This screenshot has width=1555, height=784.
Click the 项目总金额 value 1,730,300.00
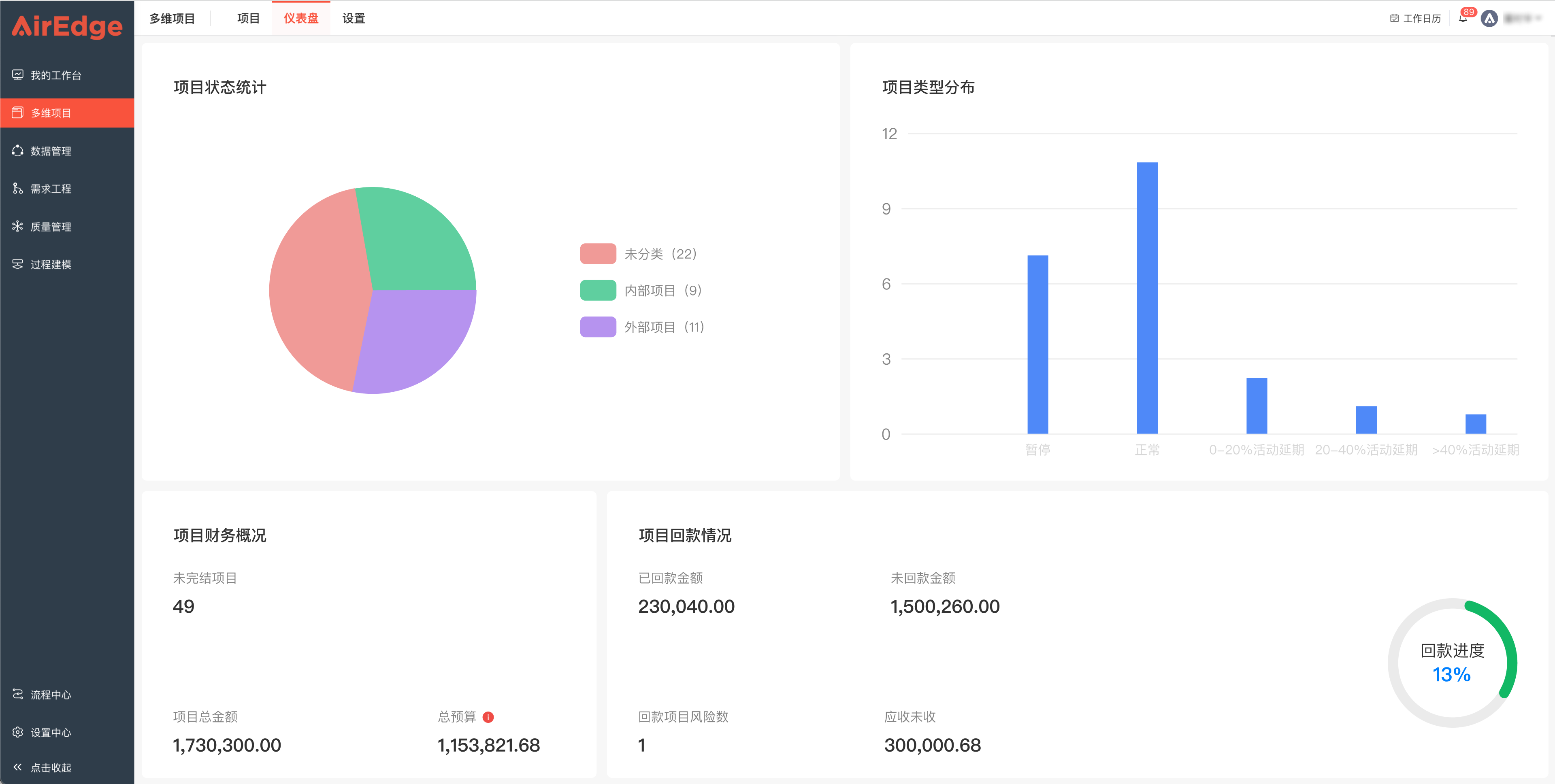click(x=227, y=746)
